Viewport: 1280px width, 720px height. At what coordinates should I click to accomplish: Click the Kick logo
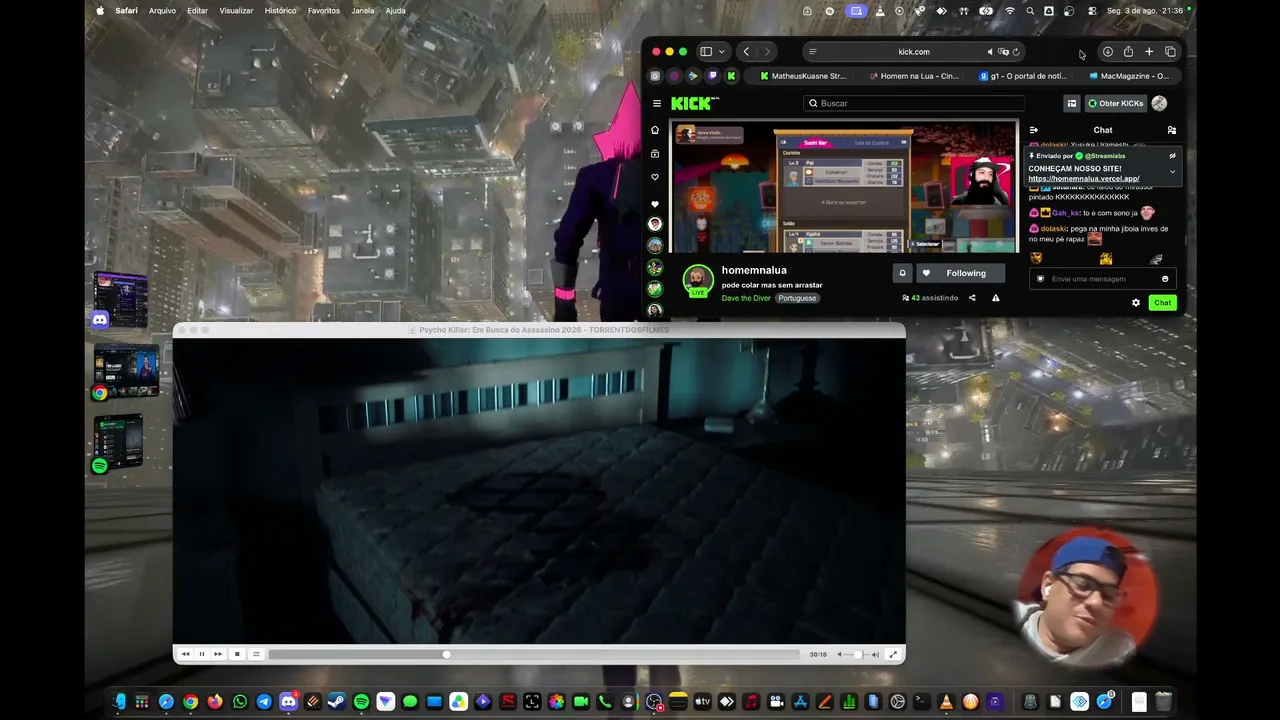694,103
